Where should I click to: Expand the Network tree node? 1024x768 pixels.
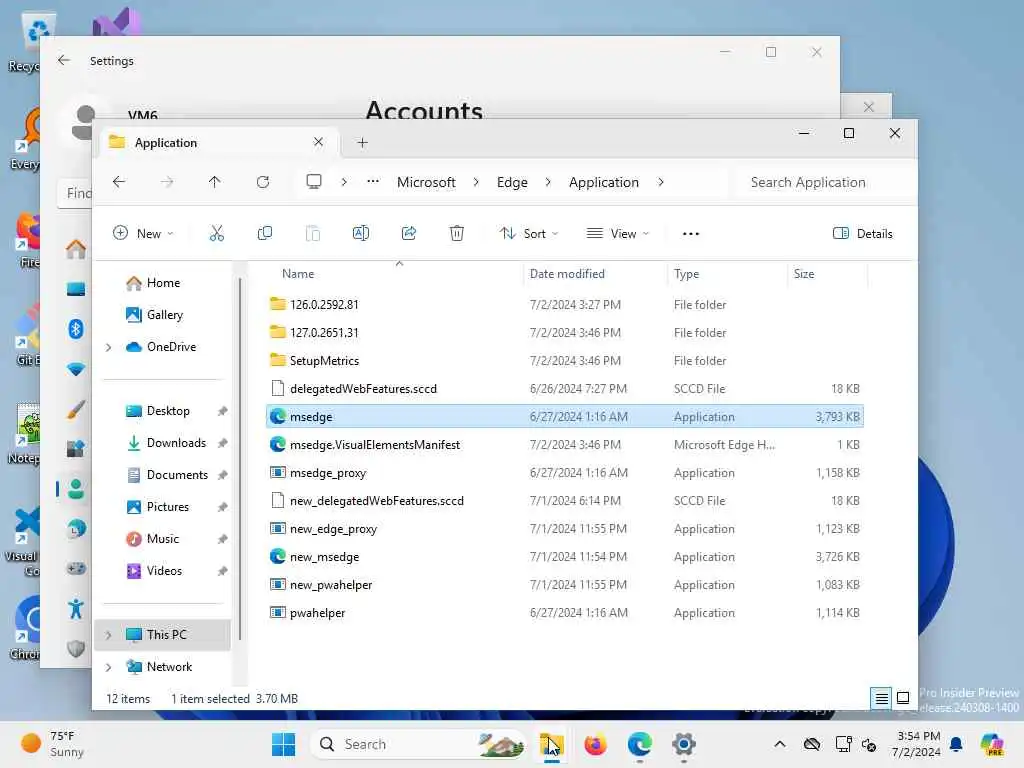point(108,667)
